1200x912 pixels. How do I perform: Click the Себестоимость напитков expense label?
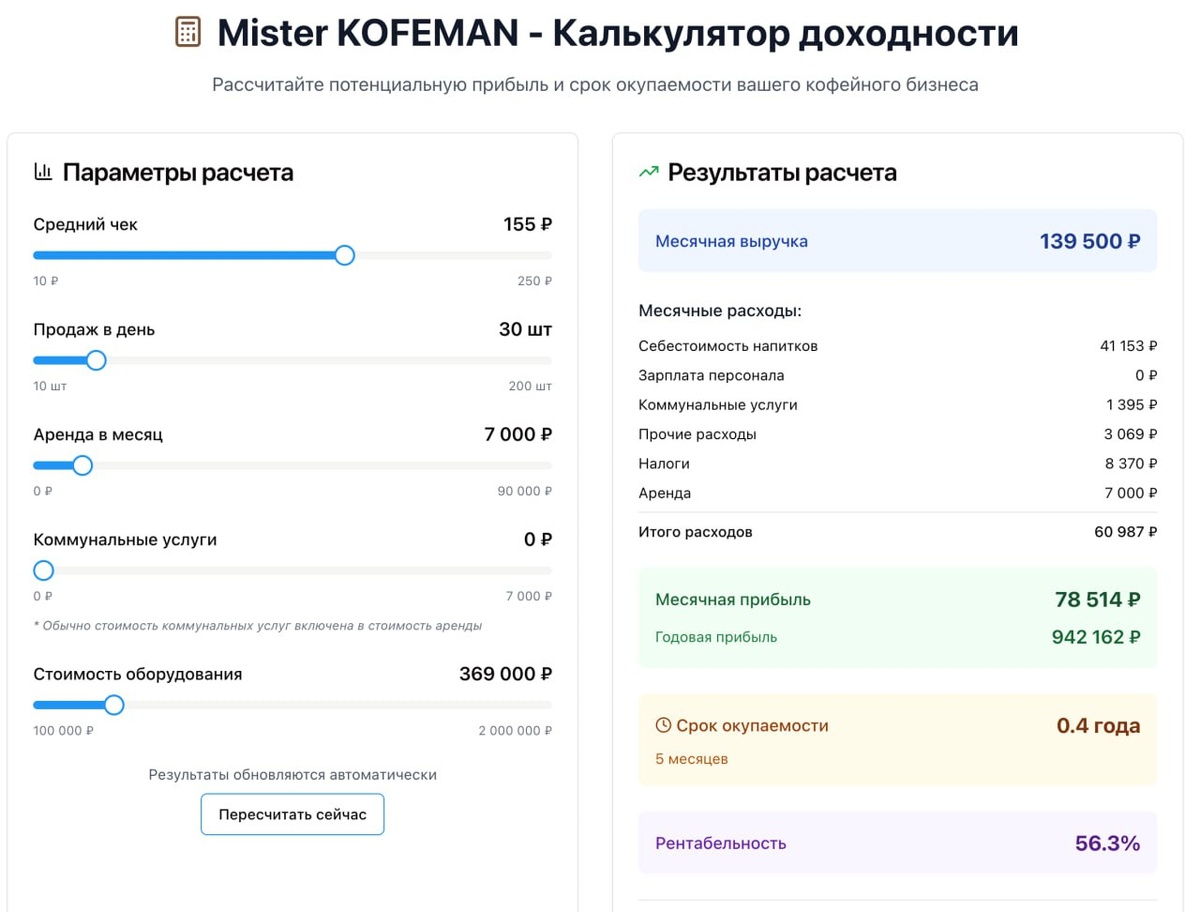point(728,346)
